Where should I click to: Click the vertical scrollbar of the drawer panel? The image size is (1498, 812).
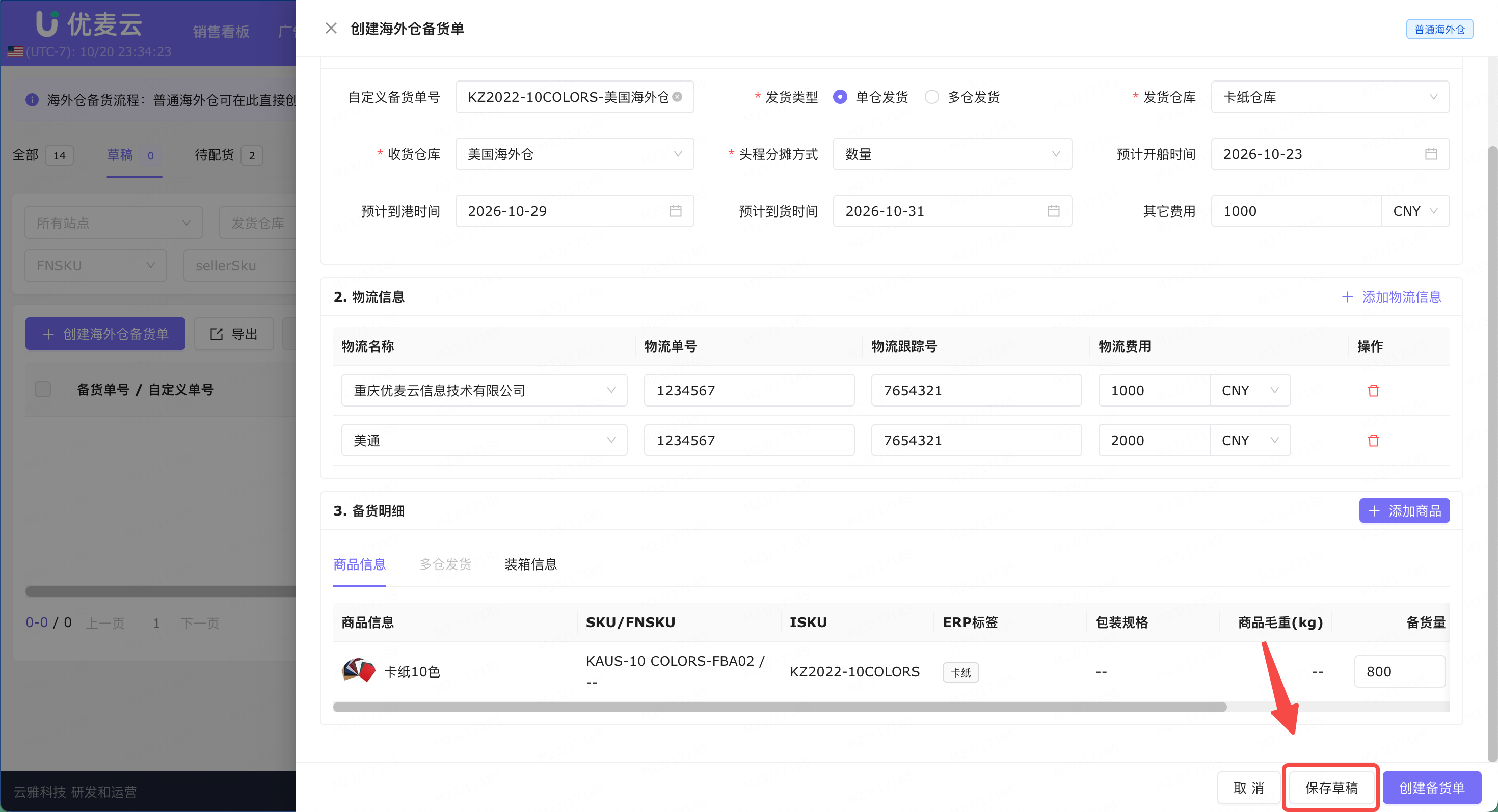click(x=1492, y=453)
